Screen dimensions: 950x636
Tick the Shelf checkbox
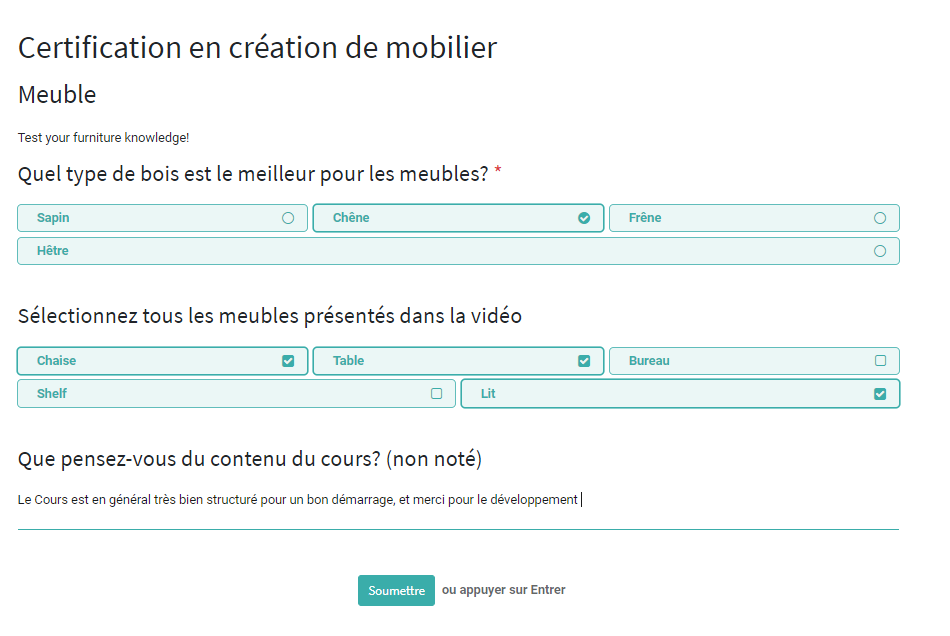coord(436,394)
